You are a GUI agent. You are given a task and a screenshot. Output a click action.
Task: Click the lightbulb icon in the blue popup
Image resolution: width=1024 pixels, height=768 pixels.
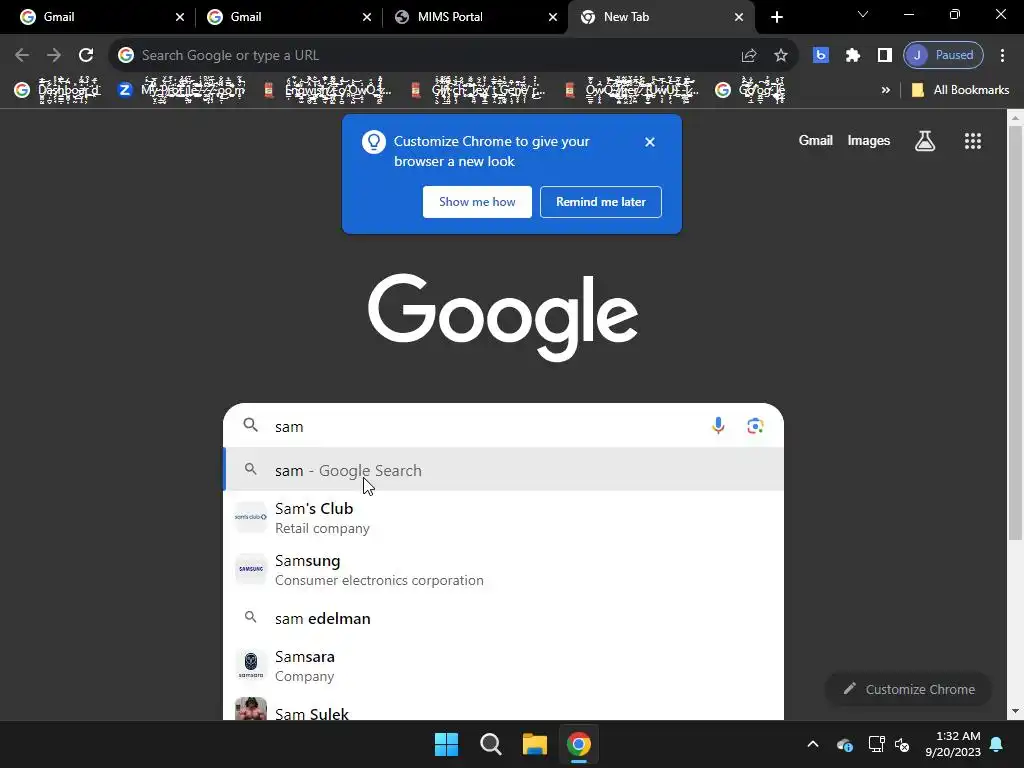pyautogui.click(x=374, y=142)
